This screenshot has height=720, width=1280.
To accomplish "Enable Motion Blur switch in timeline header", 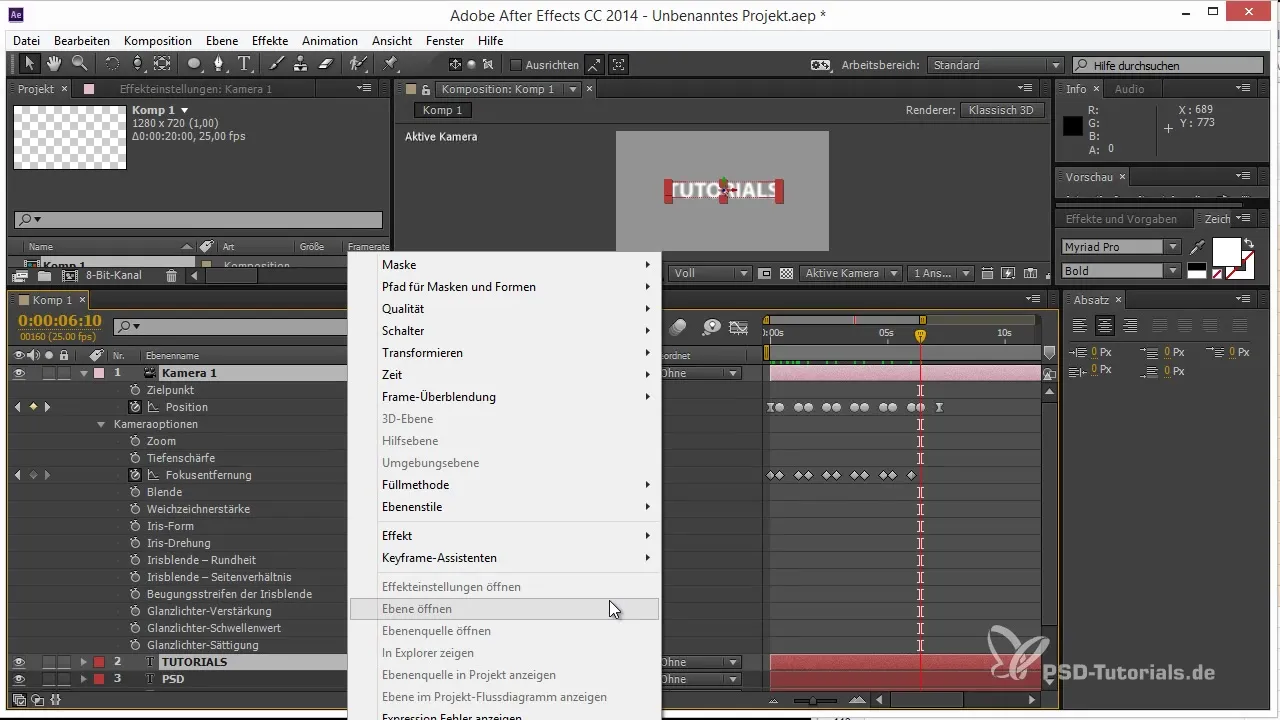I will click(x=679, y=327).
